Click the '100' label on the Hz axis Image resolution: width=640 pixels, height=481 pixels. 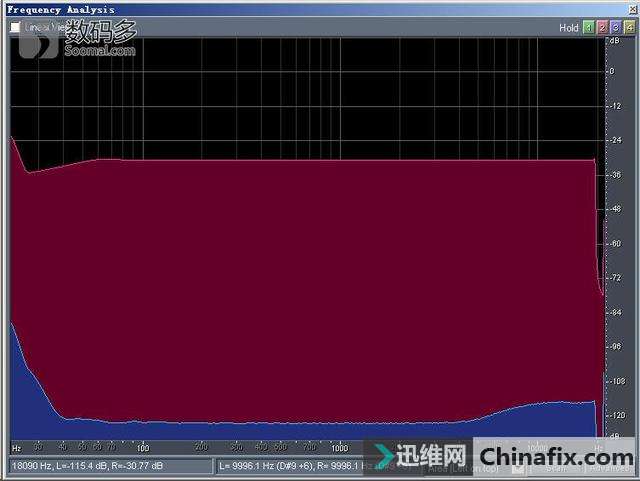143,448
